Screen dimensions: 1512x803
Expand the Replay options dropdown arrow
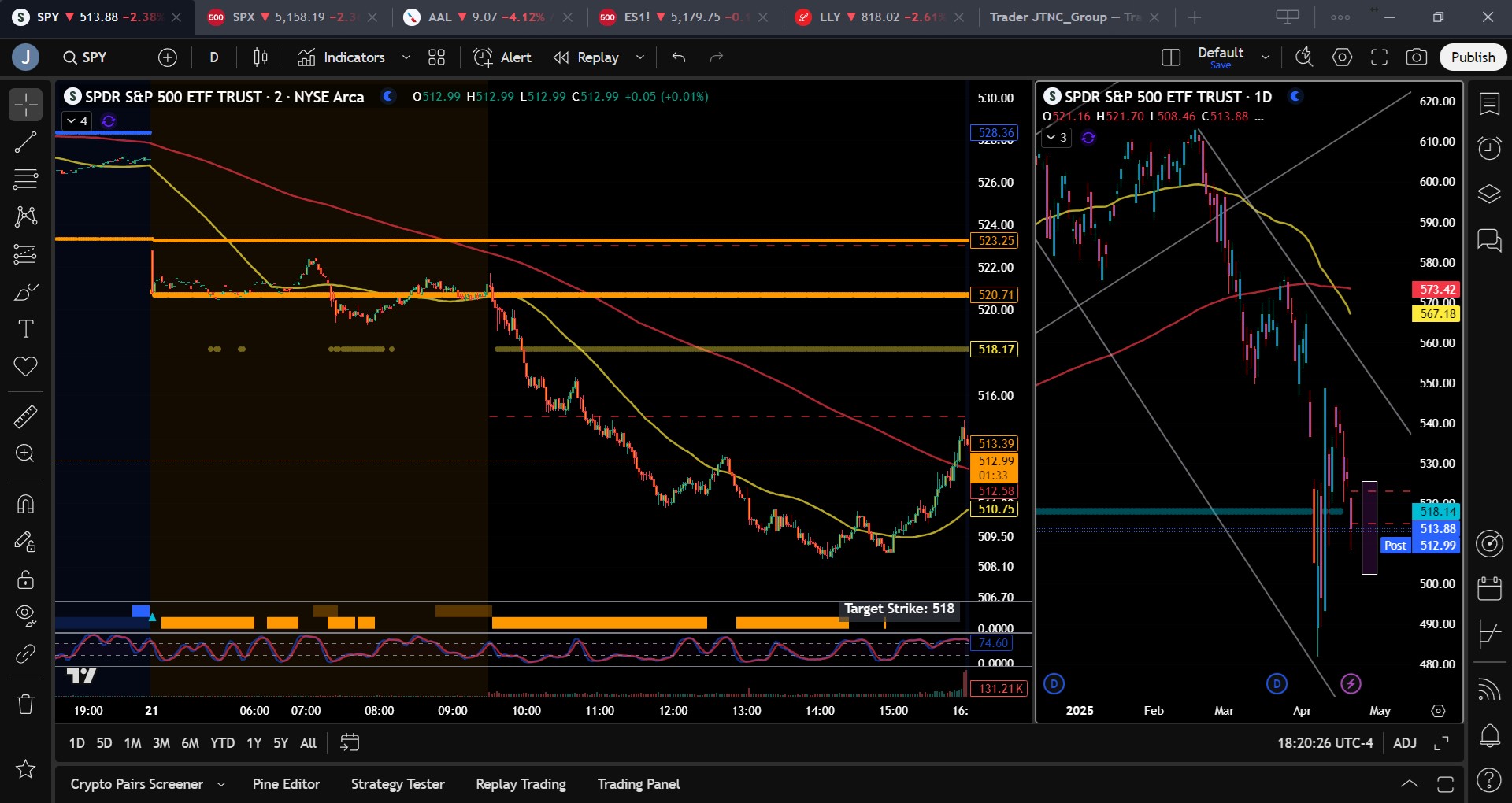[x=640, y=57]
